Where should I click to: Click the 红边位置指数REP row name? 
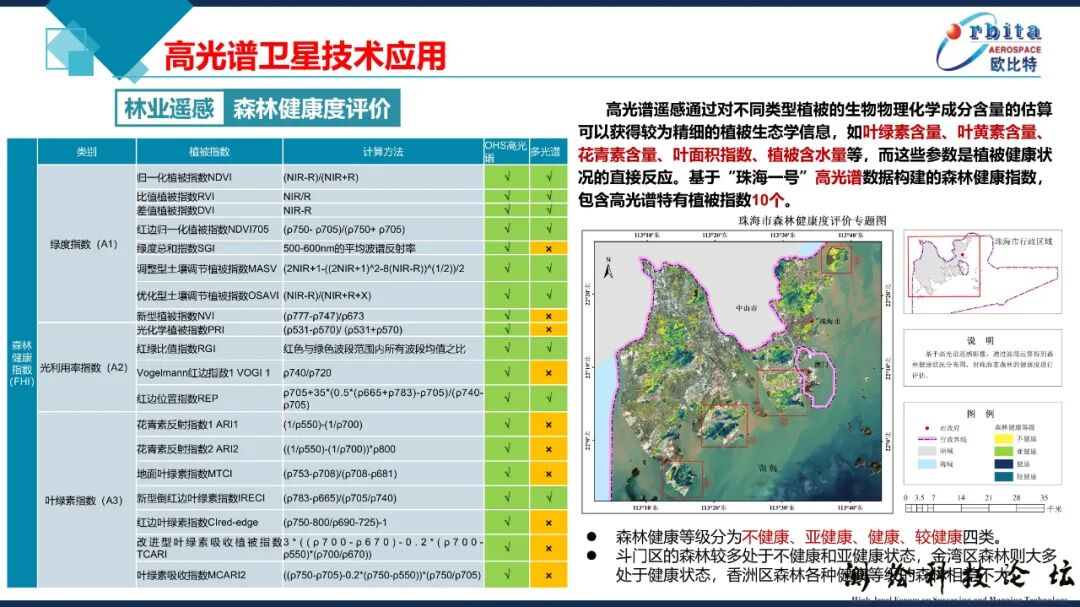point(178,398)
